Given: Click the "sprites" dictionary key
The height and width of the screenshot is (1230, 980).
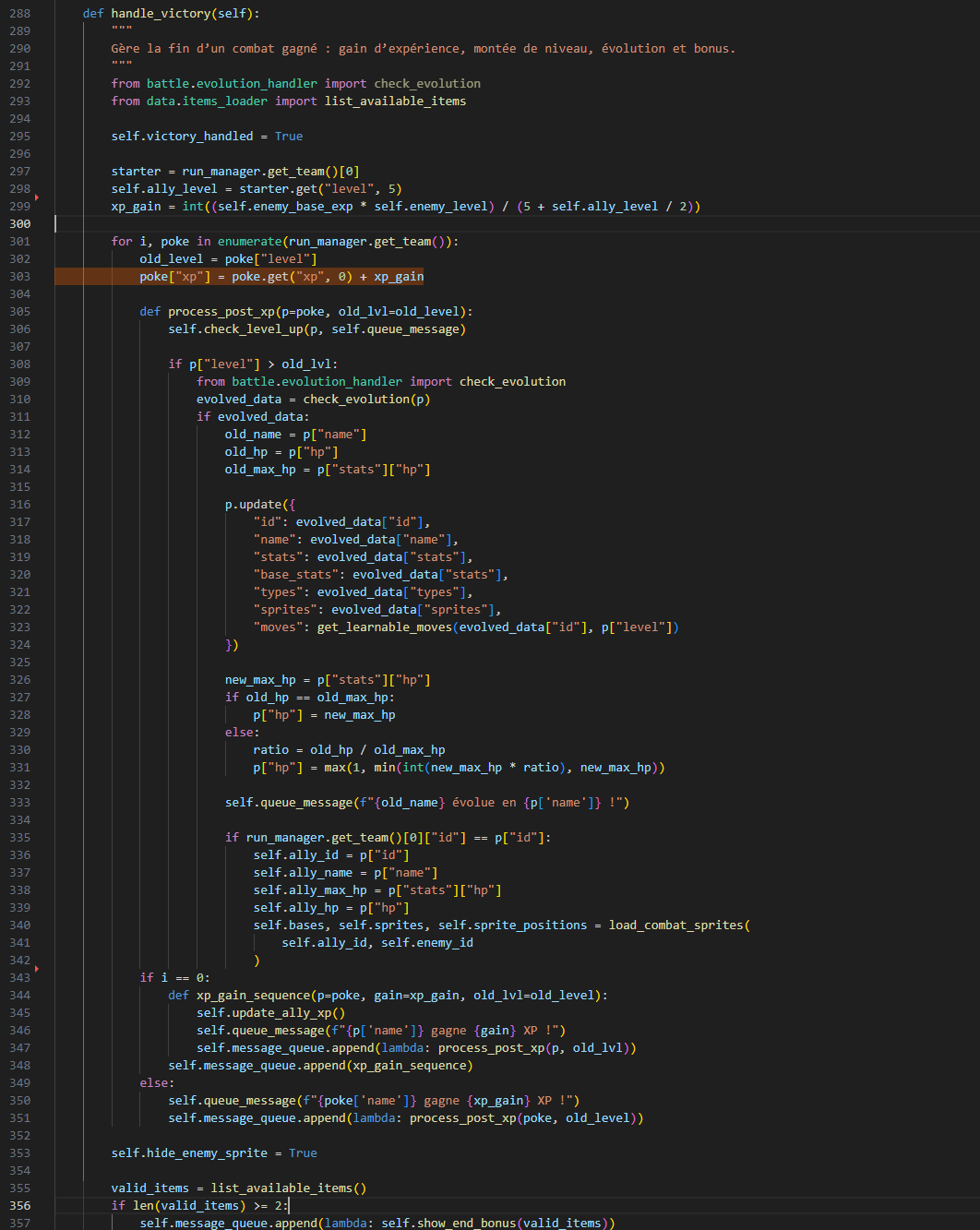Looking at the screenshot, I should pyautogui.click(x=285, y=610).
